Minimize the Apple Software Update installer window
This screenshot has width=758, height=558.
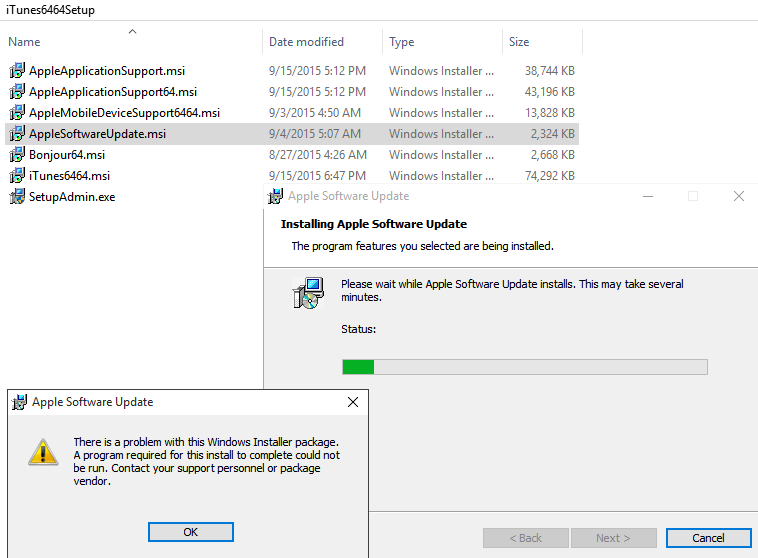pos(648,196)
